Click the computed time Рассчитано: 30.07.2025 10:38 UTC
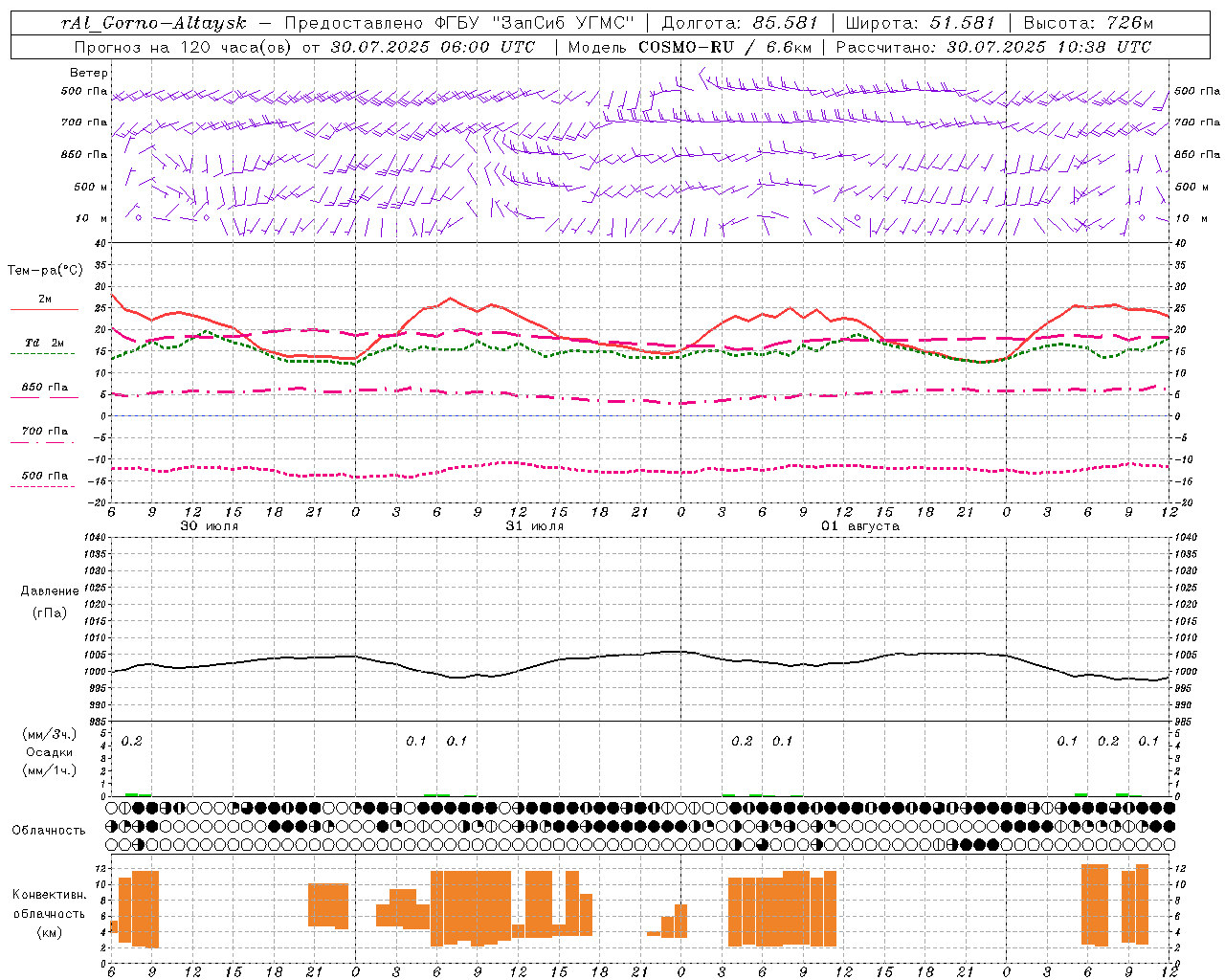Image resolution: width=1225 pixels, height=980 pixels. click(x=993, y=47)
